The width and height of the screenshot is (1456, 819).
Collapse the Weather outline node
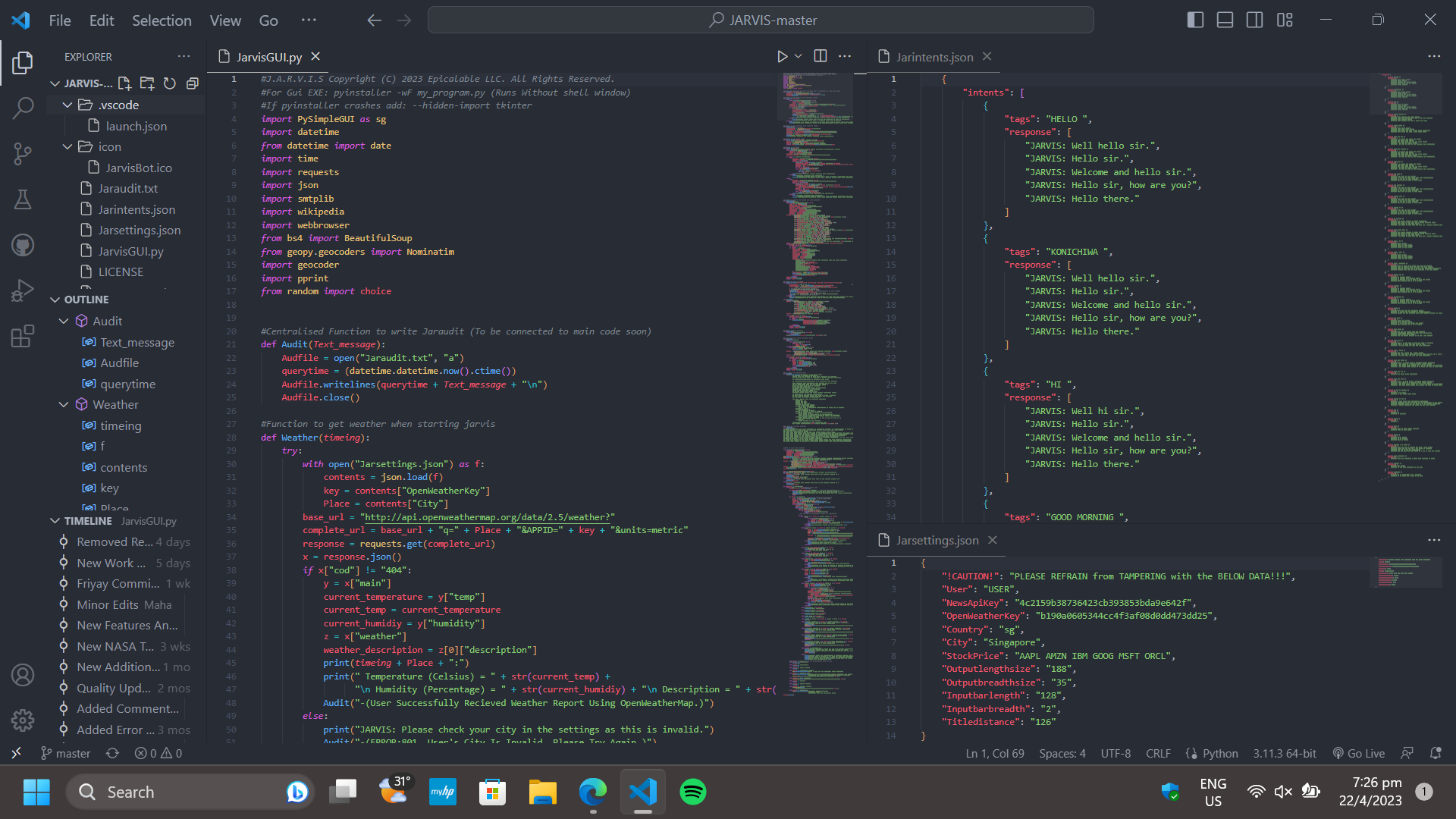click(64, 404)
